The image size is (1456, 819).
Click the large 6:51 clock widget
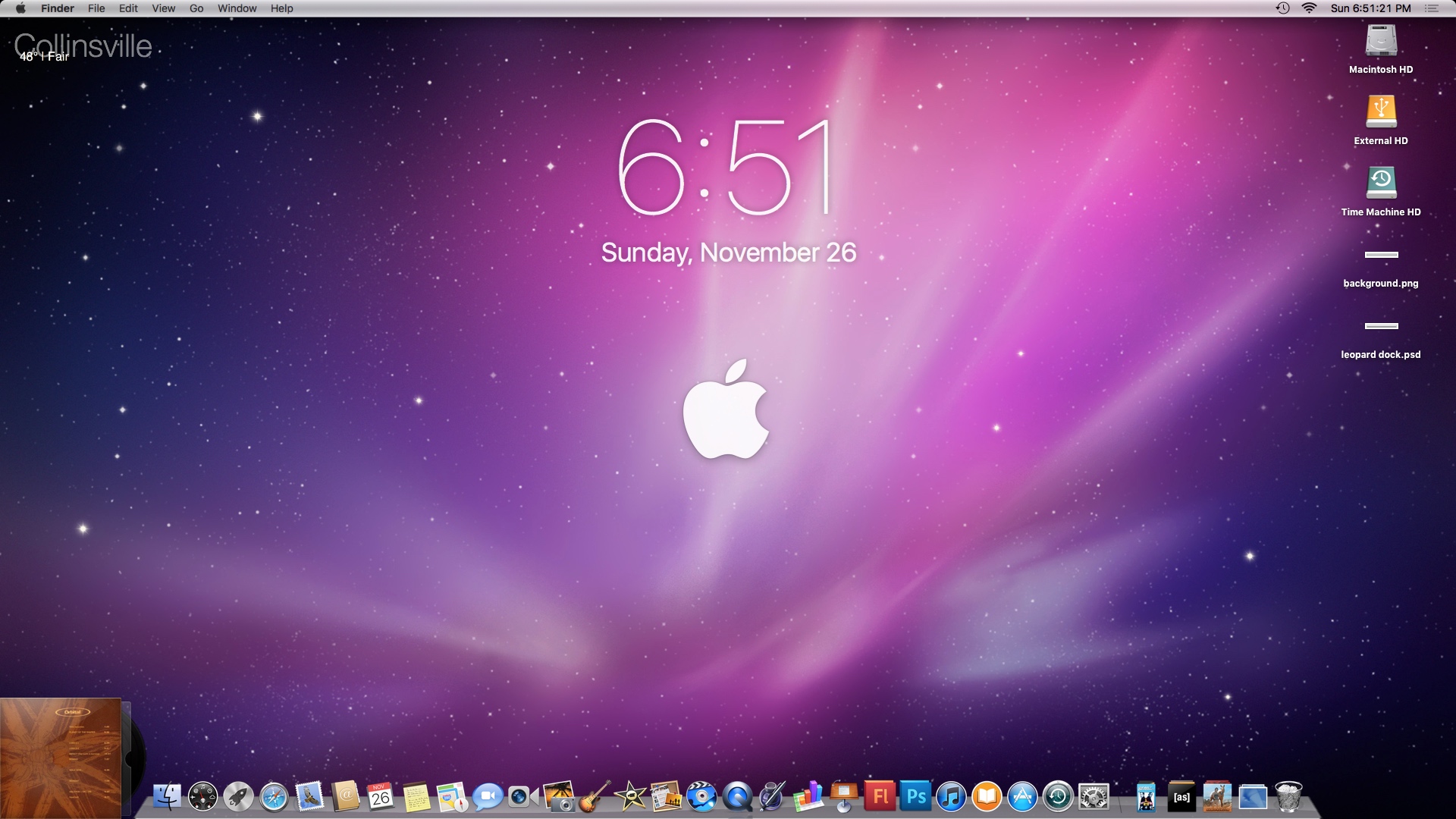point(726,167)
